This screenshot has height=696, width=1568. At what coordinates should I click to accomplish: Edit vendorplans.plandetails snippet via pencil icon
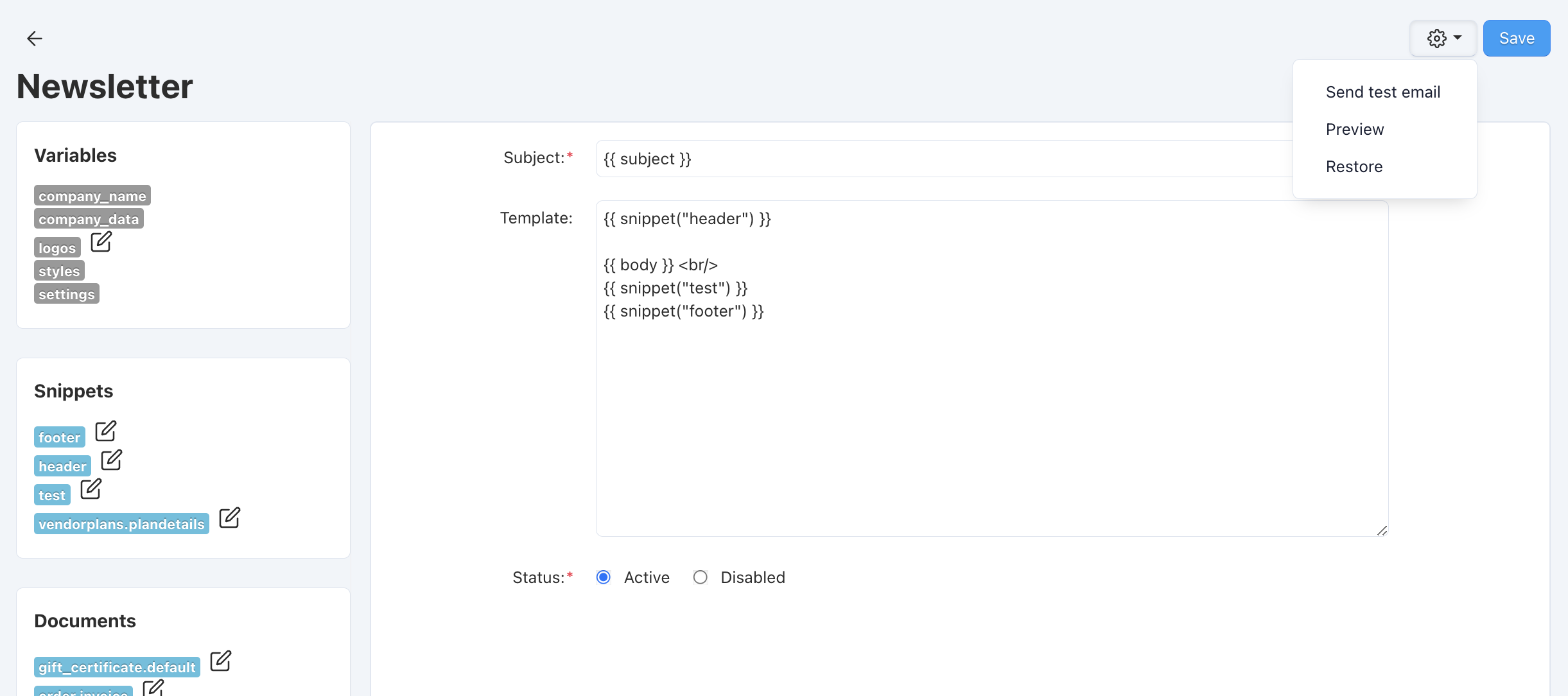230,518
